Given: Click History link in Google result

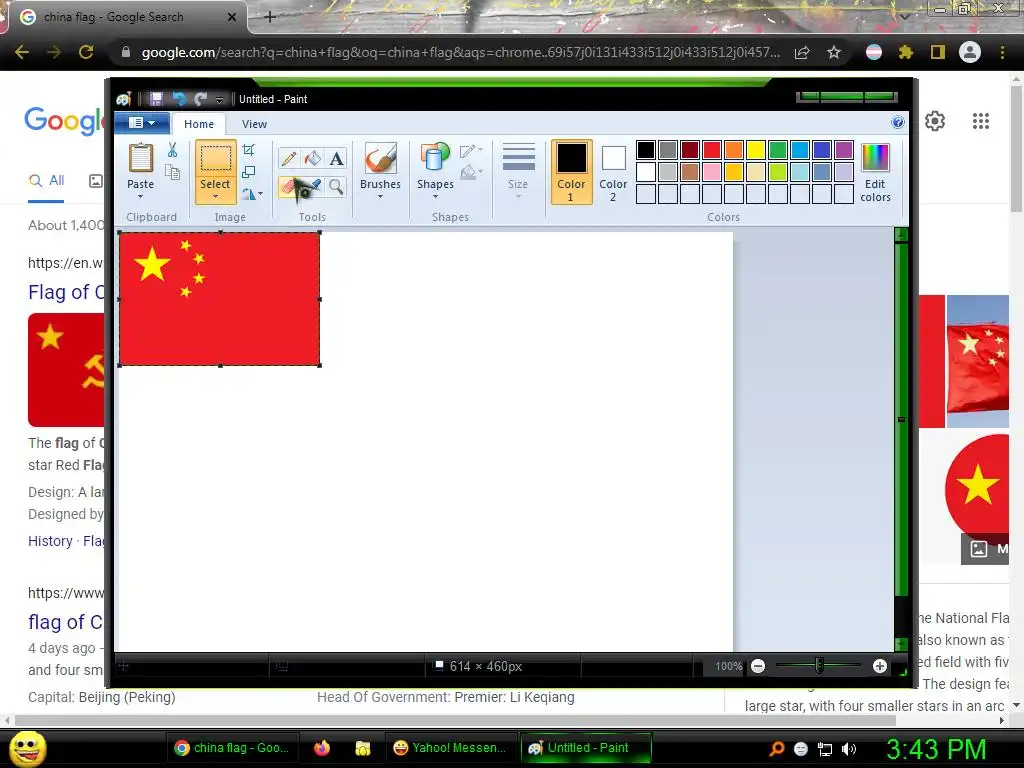Looking at the screenshot, I should tap(50, 541).
